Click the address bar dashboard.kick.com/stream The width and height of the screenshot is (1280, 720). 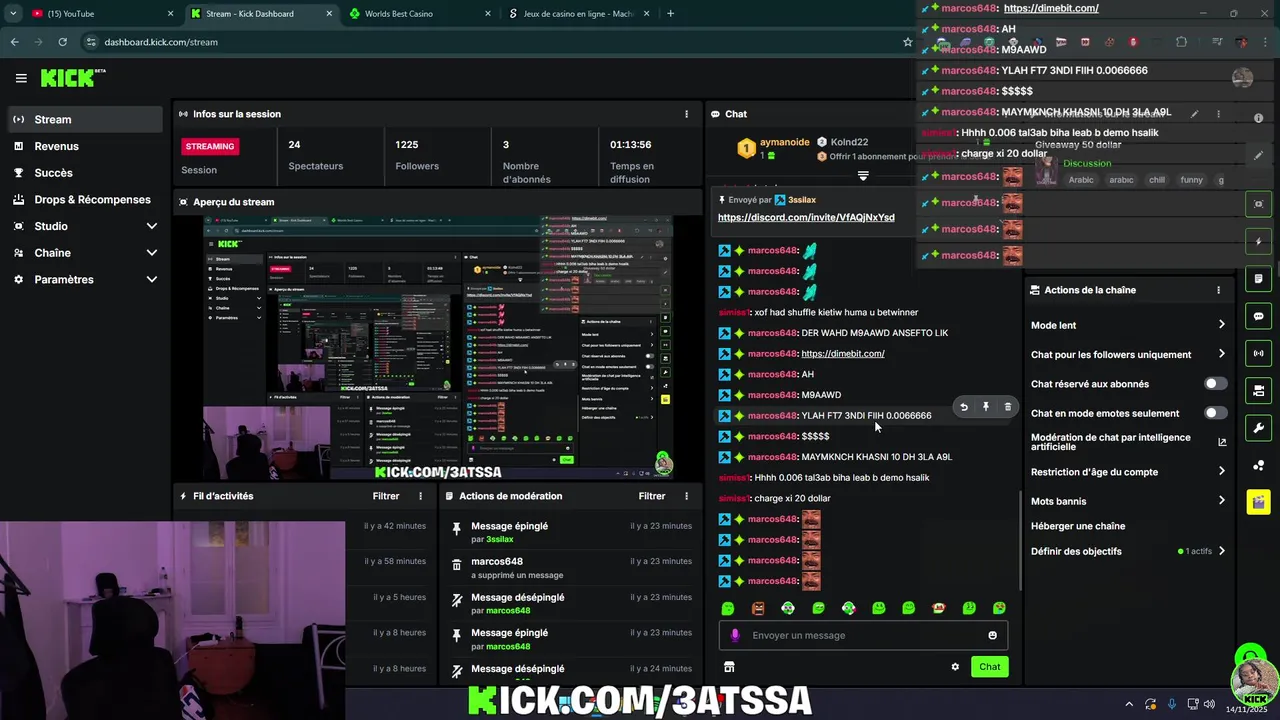coord(161,42)
